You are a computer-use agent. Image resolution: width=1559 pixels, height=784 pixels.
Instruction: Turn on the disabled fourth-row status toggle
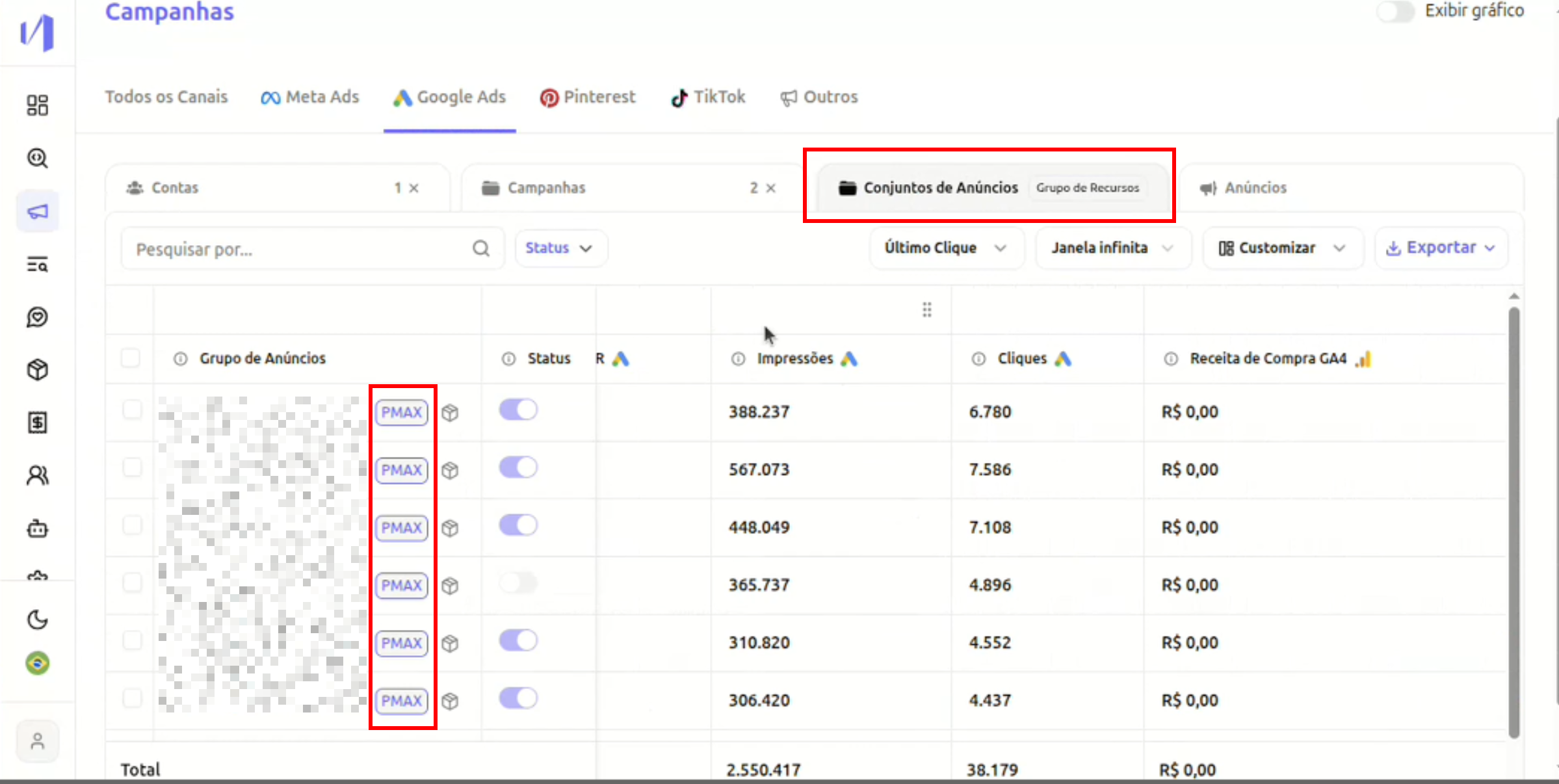tap(518, 583)
